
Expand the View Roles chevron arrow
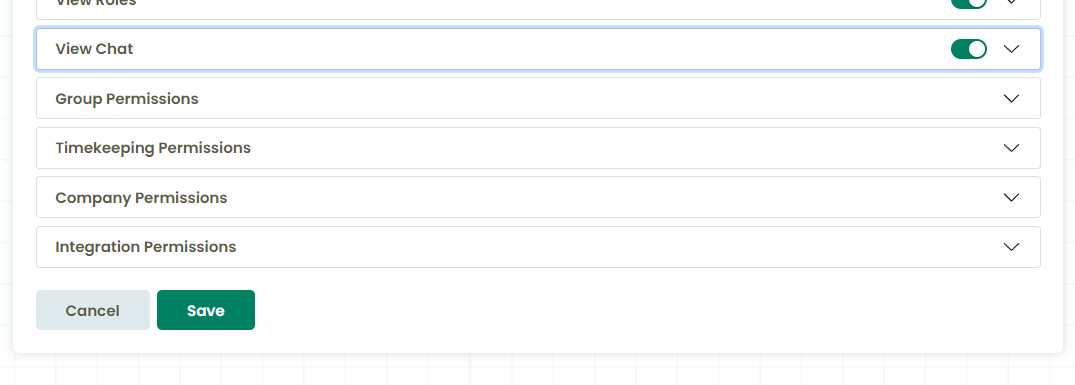[x=1011, y=2]
